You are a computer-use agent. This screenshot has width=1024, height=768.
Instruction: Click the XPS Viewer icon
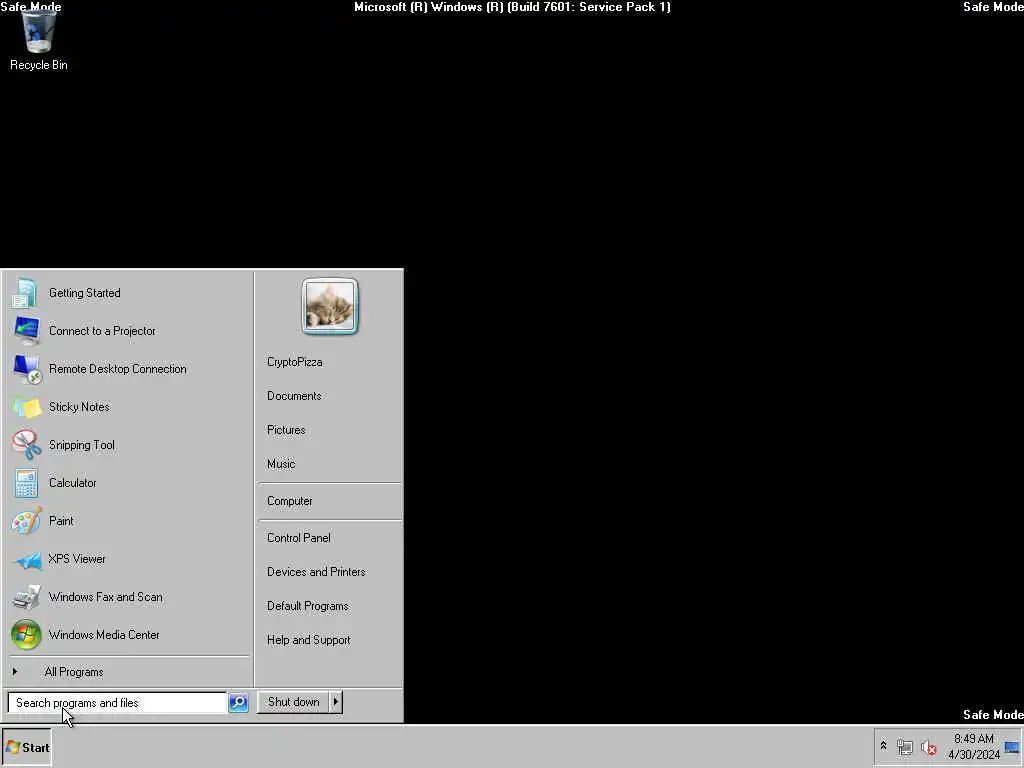point(26,559)
